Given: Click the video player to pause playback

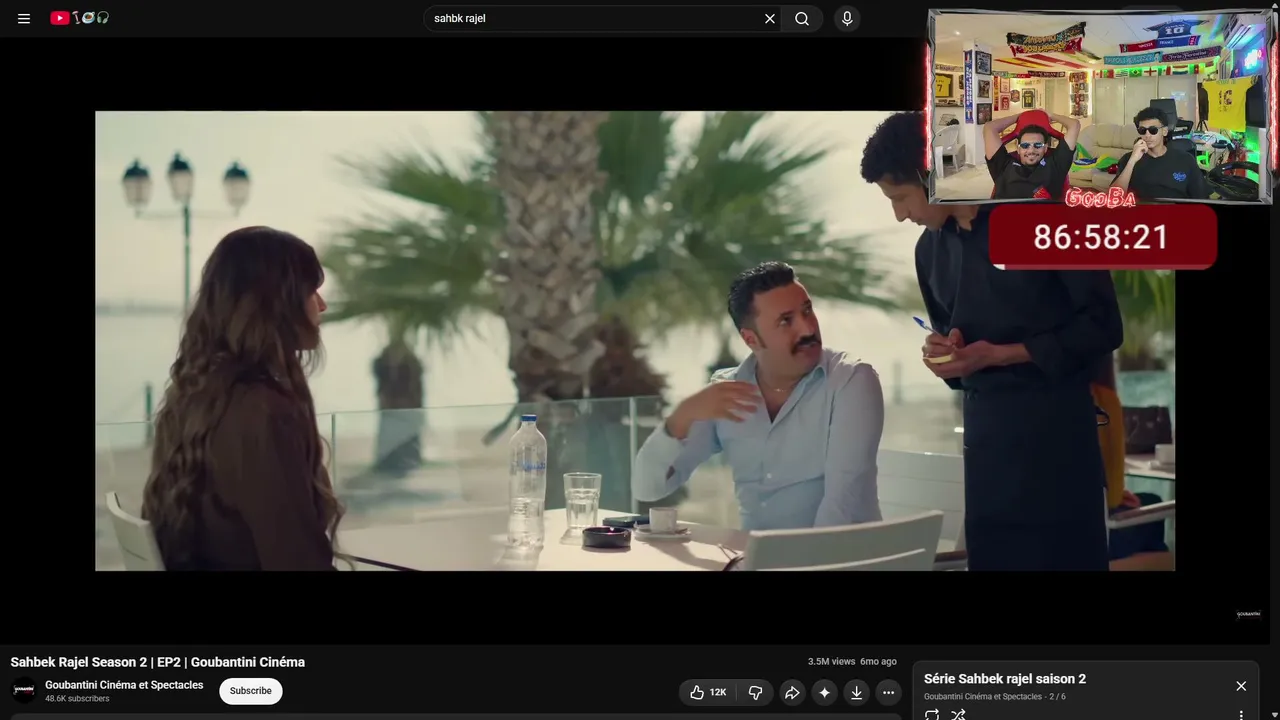Looking at the screenshot, I should coord(635,341).
